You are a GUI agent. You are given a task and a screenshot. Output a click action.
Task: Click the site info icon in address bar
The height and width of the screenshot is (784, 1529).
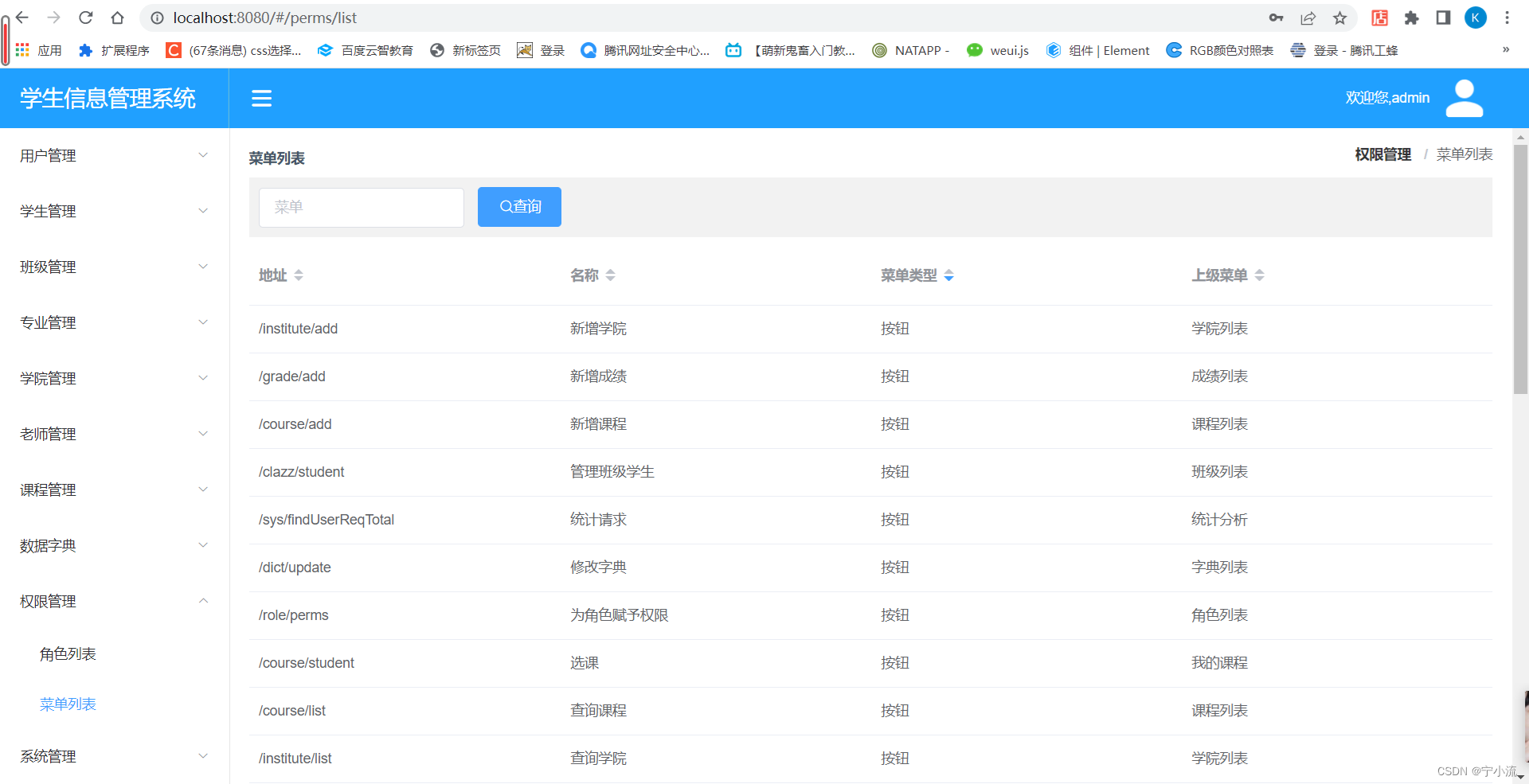(157, 18)
